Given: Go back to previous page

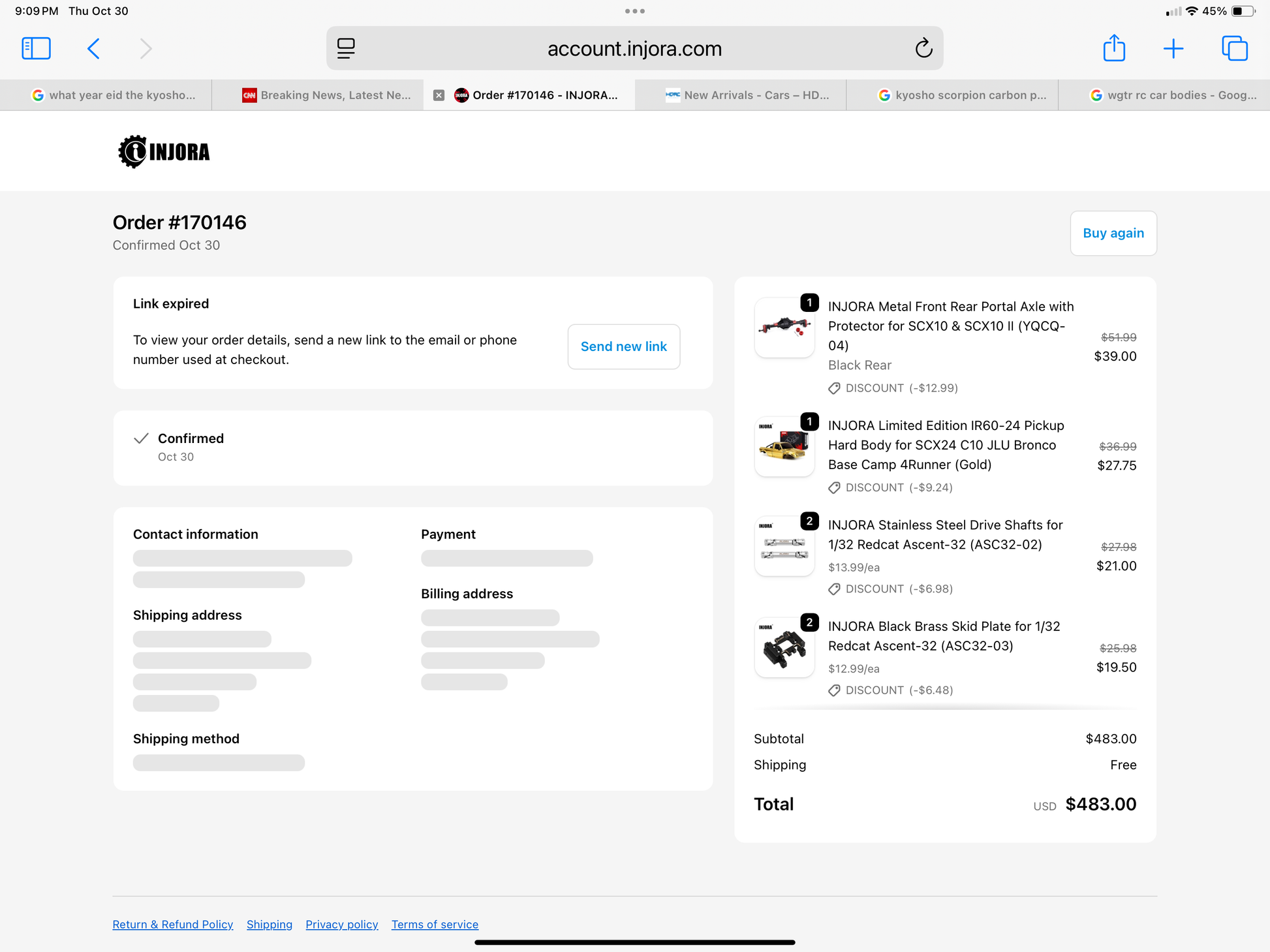Looking at the screenshot, I should (93, 48).
